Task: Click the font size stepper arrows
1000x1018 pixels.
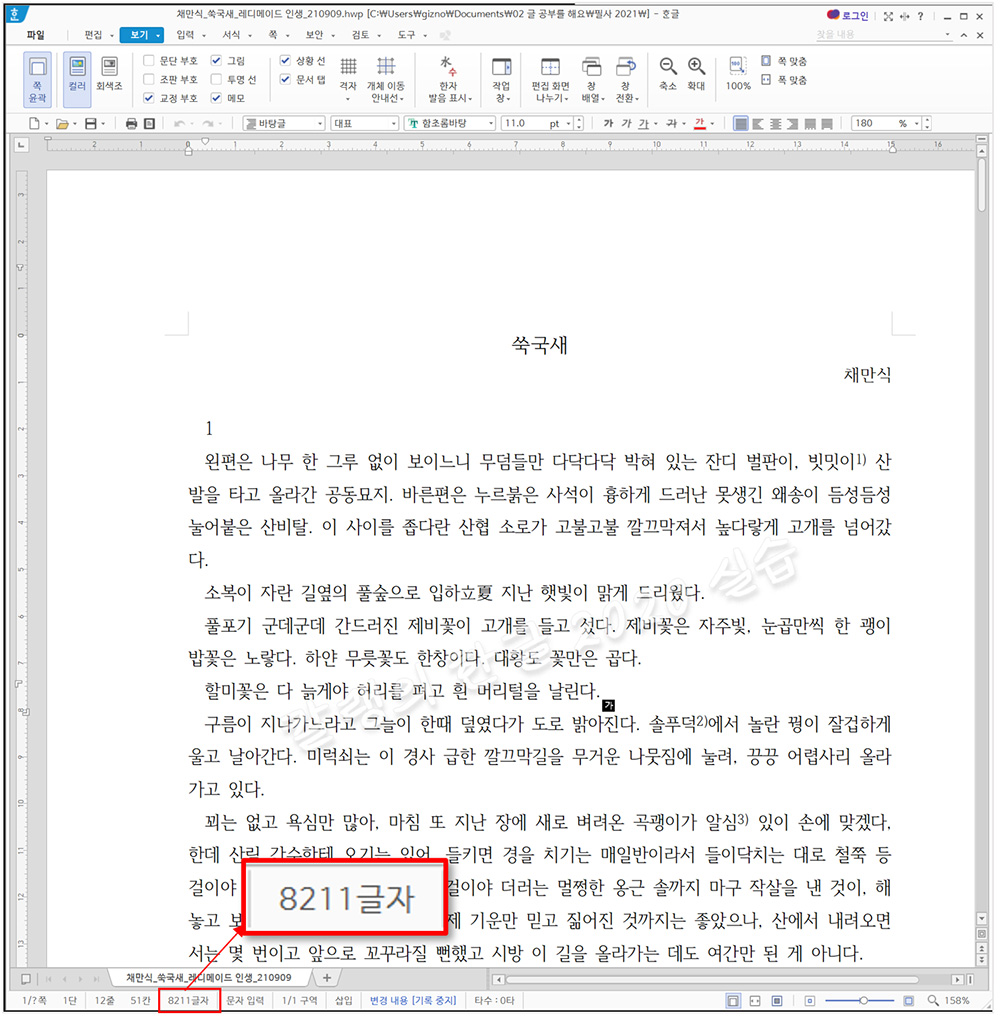Action: 579,123
